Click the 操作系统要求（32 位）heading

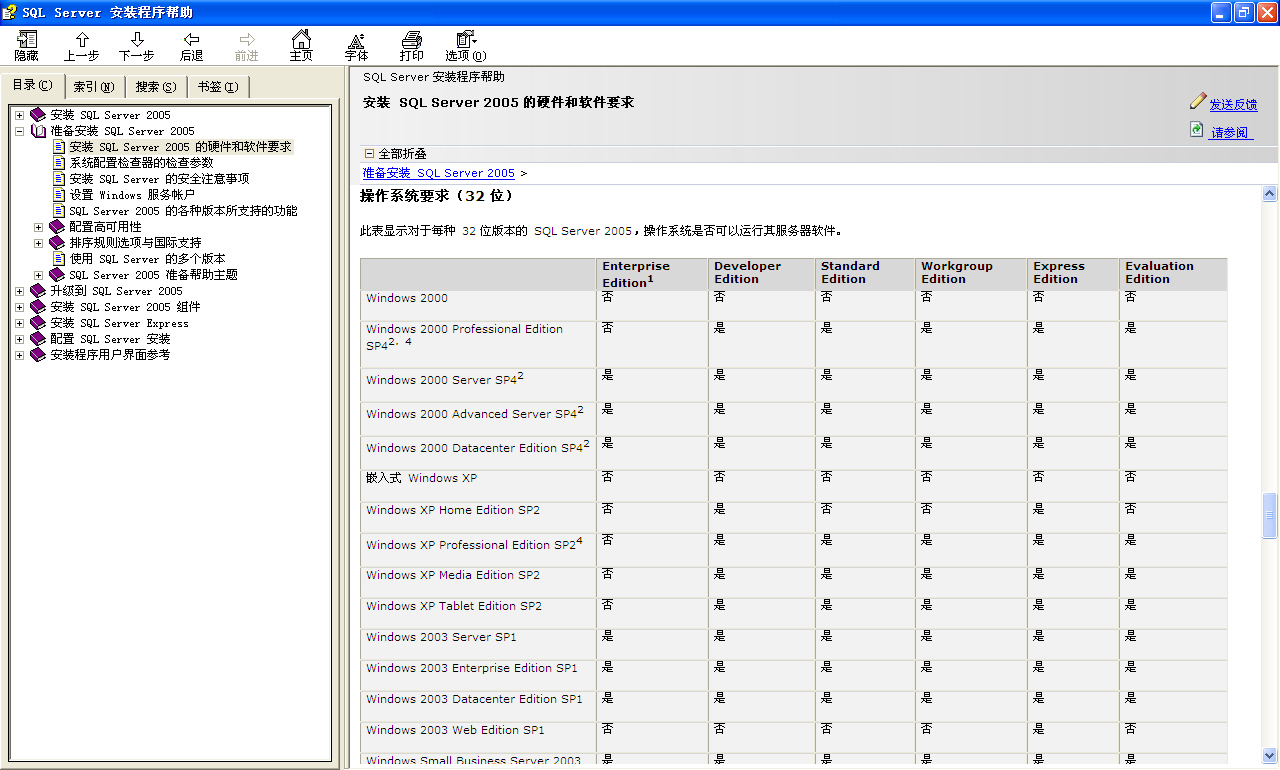(x=436, y=196)
